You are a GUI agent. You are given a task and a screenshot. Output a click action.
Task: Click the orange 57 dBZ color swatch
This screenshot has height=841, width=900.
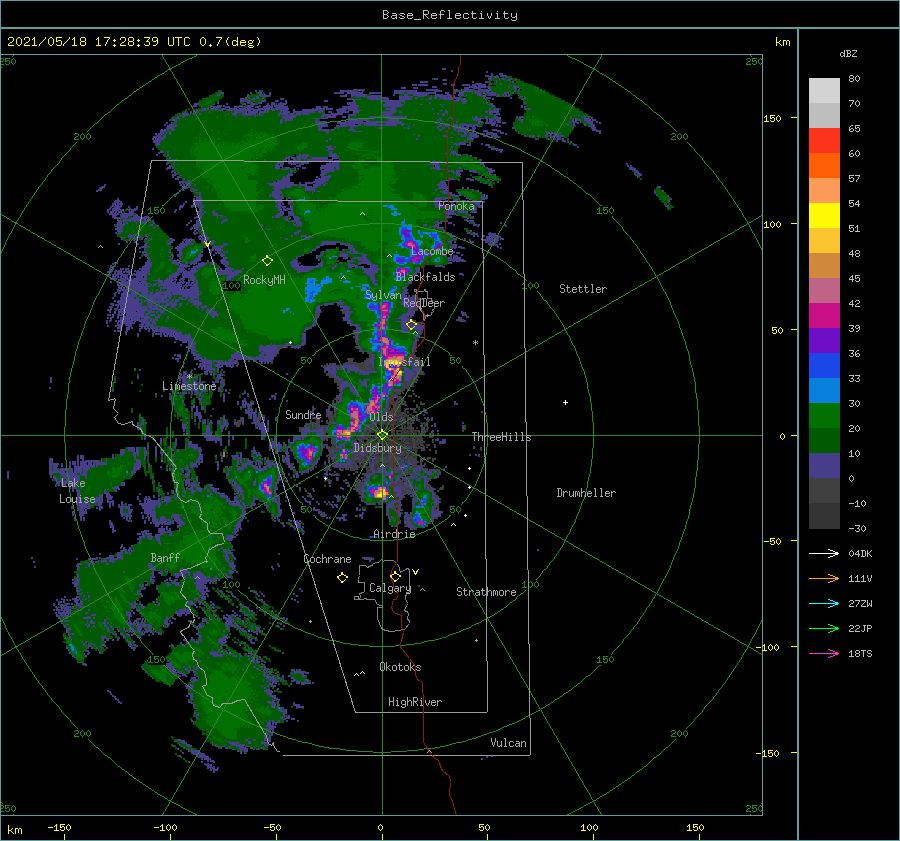click(824, 165)
